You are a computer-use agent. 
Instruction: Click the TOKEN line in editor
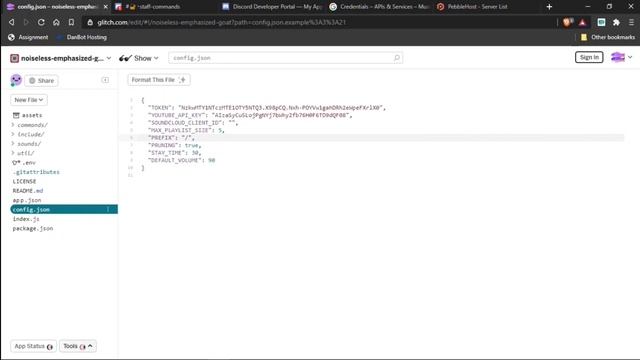coord(267,108)
